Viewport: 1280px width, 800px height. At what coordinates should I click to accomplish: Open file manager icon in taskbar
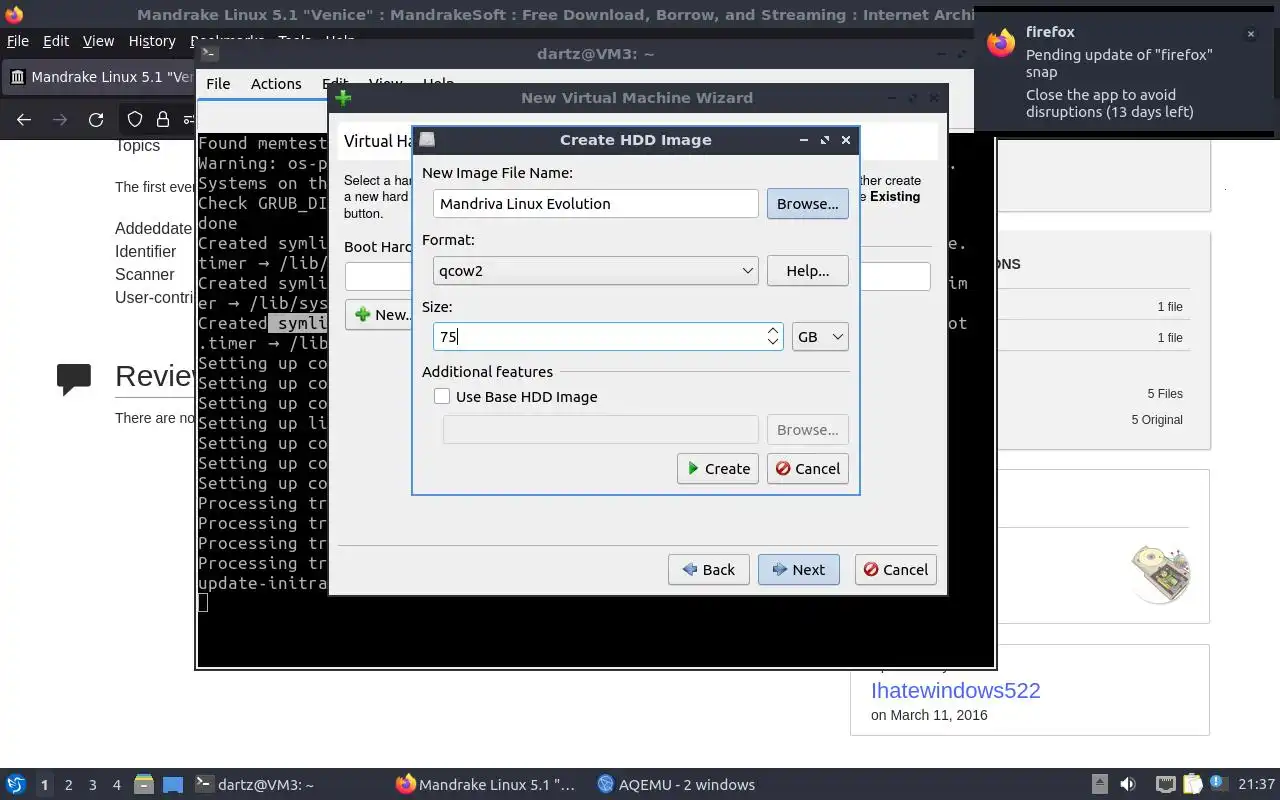pyautogui.click(x=143, y=785)
